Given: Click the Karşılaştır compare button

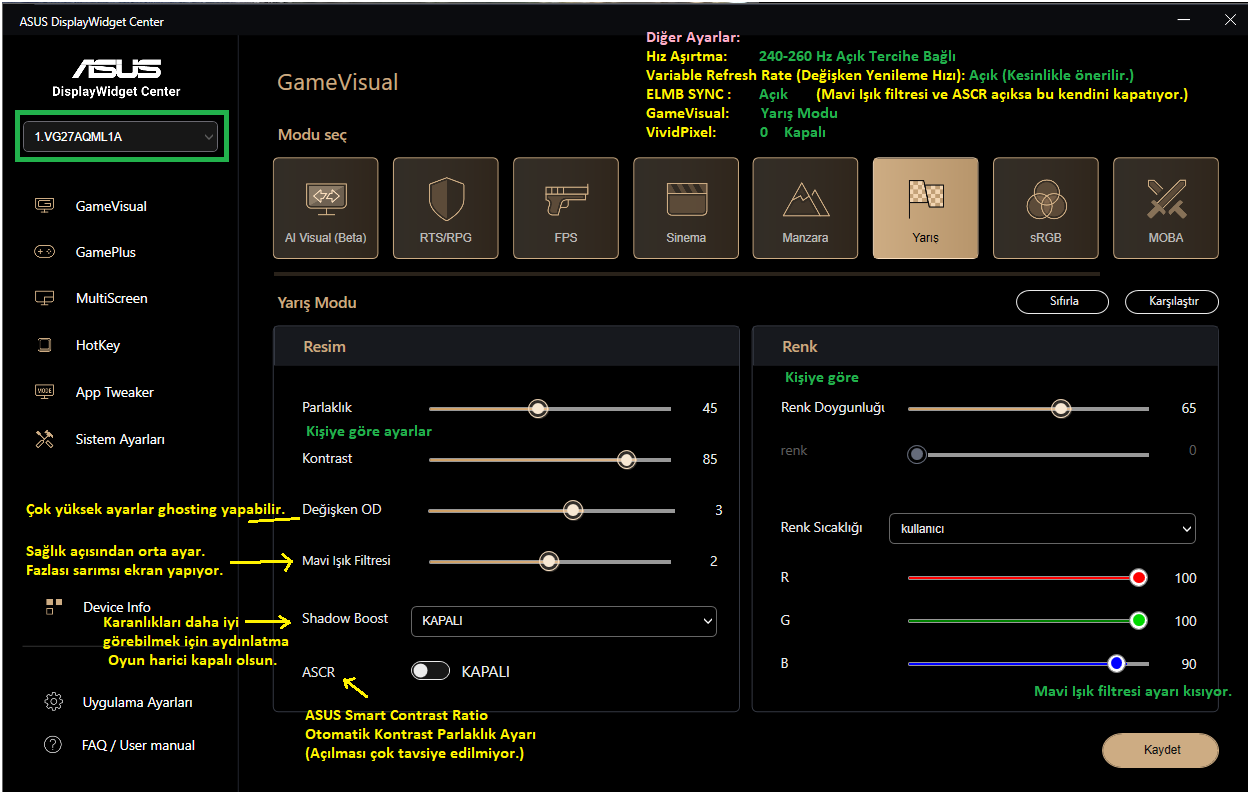Looking at the screenshot, I should point(1171,301).
